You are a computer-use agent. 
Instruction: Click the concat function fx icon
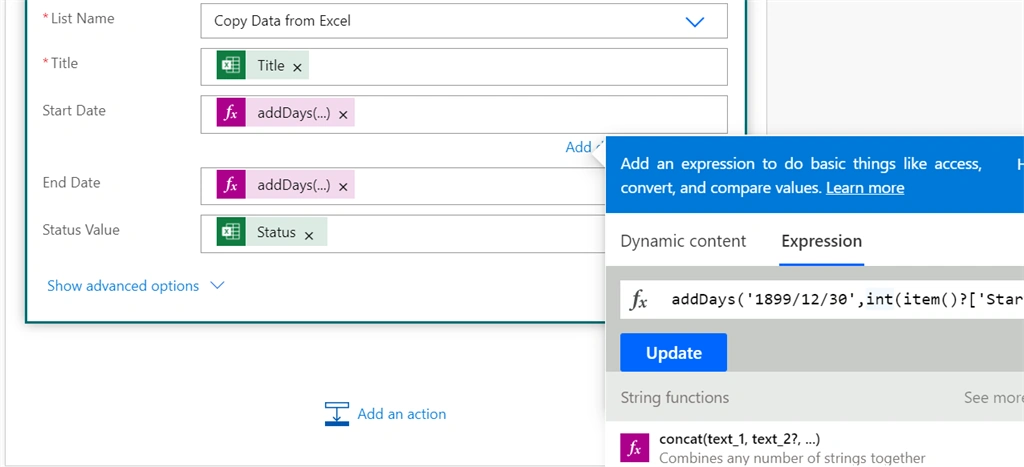tap(635, 448)
